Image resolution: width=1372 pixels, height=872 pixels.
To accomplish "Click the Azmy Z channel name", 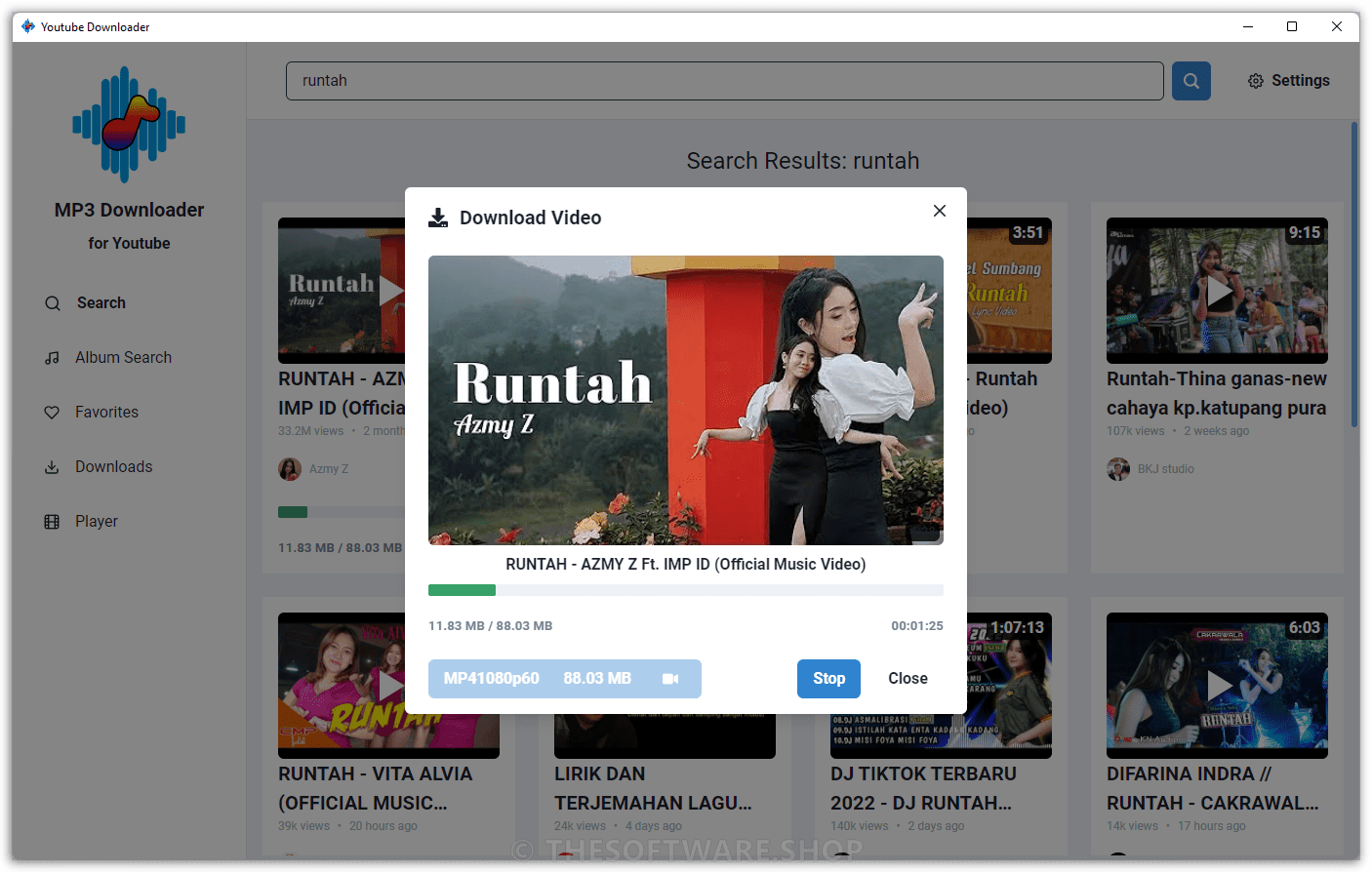I will 329,469.
